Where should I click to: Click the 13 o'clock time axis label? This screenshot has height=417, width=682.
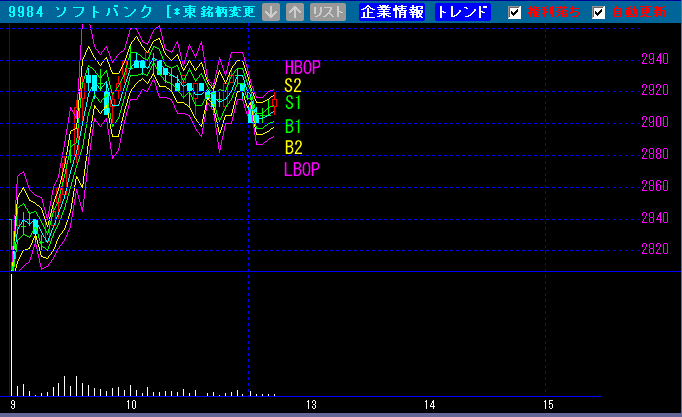pyautogui.click(x=311, y=405)
